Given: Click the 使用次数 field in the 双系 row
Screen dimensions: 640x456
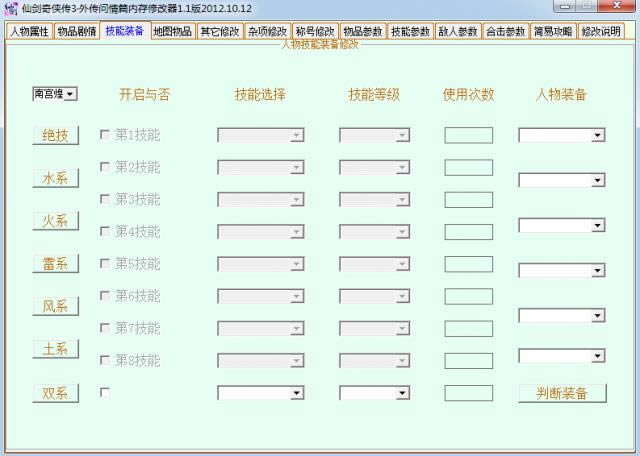Looking at the screenshot, I should pos(469,393).
